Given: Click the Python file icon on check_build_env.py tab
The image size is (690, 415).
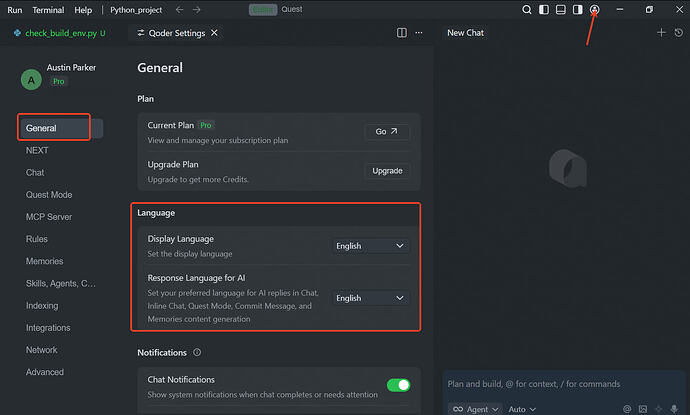Looking at the screenshot, I should (17, 33).
